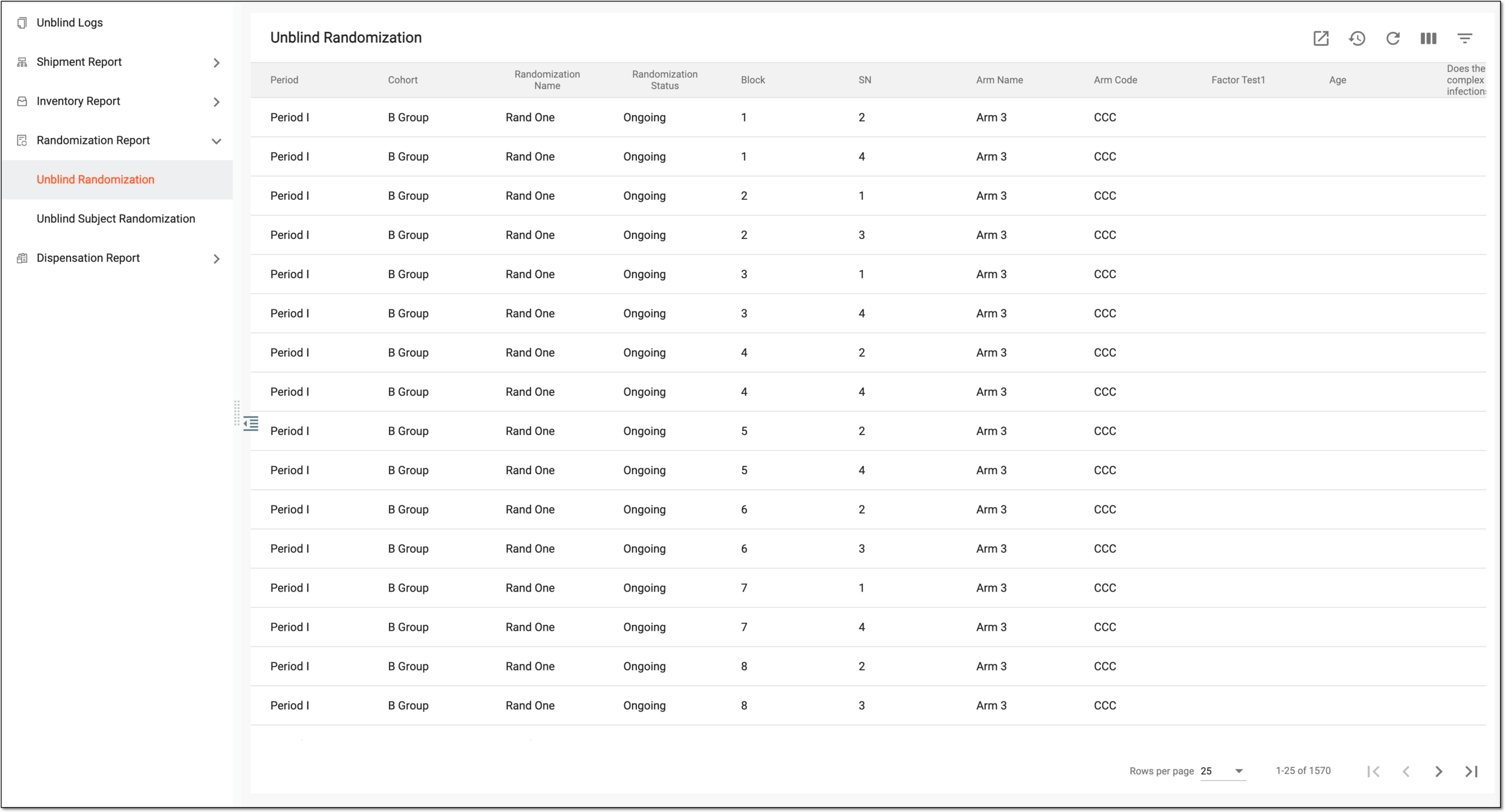Click the sidebar resize drag handle

coord(237,413)
